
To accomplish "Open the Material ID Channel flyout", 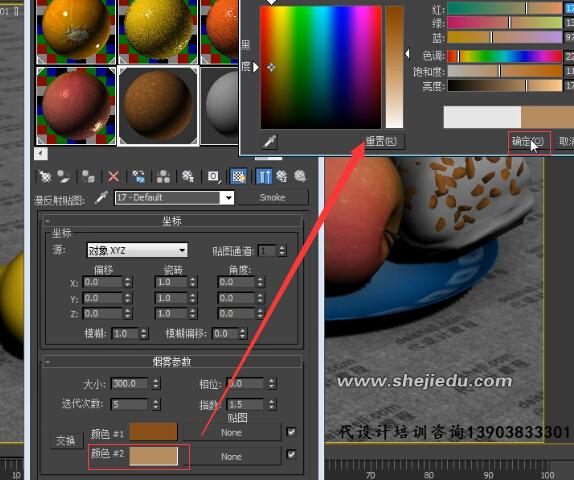I will point(214,176).
